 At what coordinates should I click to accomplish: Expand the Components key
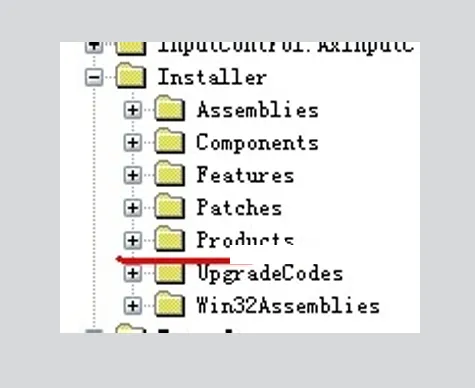coord(133,143)
